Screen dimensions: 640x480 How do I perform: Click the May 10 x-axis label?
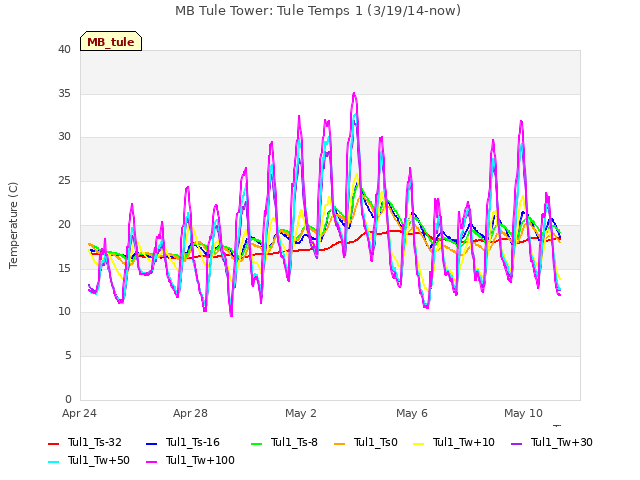523,413
